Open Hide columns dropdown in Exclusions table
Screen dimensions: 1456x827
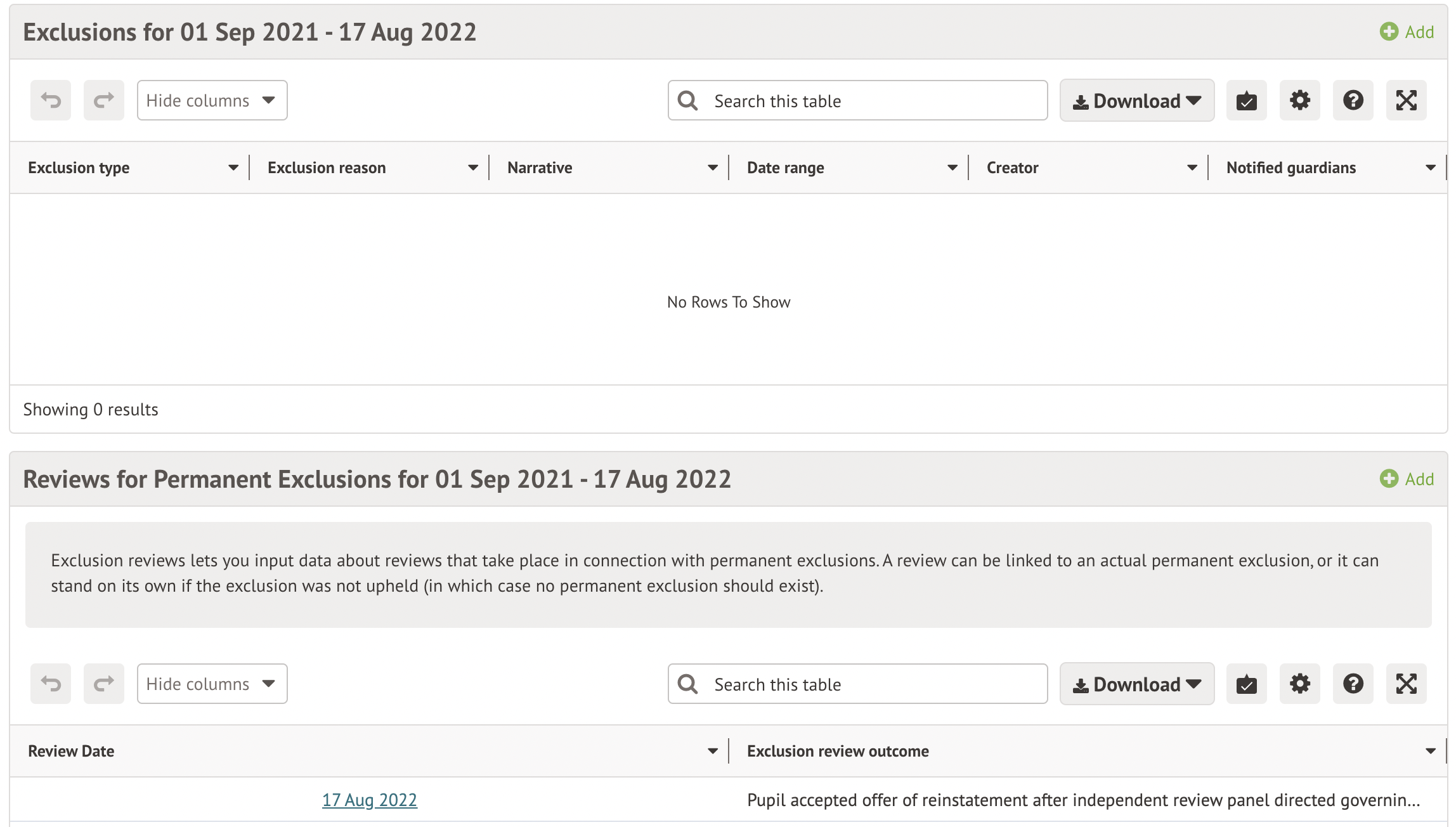212,100
